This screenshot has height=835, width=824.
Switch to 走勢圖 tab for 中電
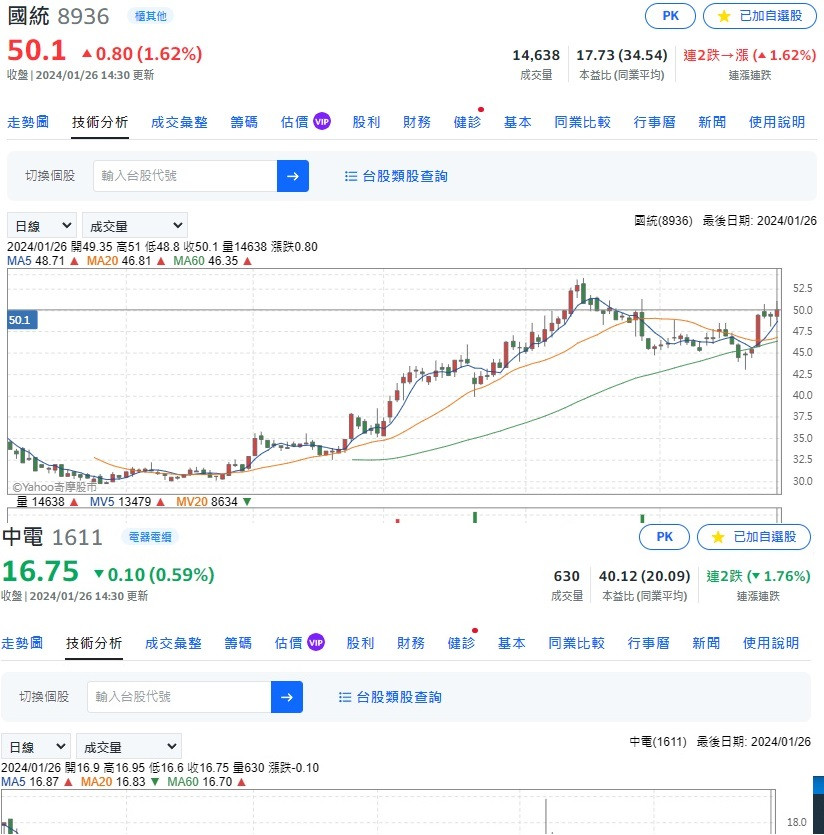coord(22,643)
